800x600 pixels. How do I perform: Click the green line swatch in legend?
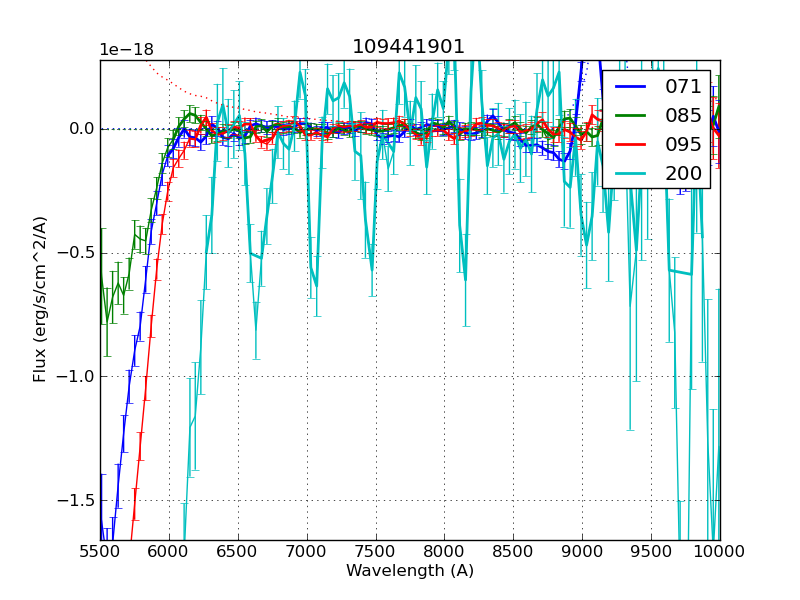(x=630, y=116)
